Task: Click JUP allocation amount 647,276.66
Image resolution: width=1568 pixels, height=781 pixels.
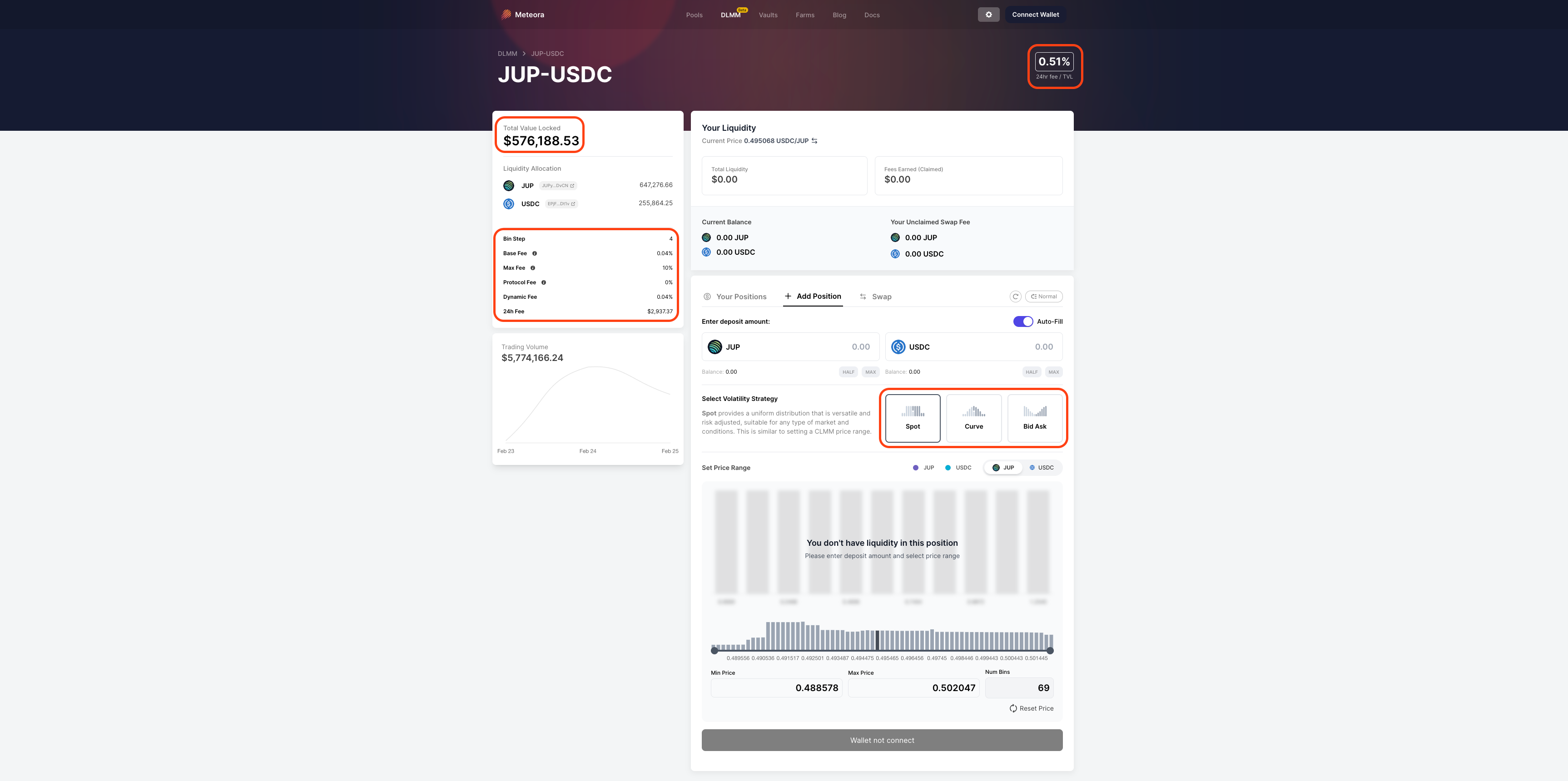Action: pos(655,185)
